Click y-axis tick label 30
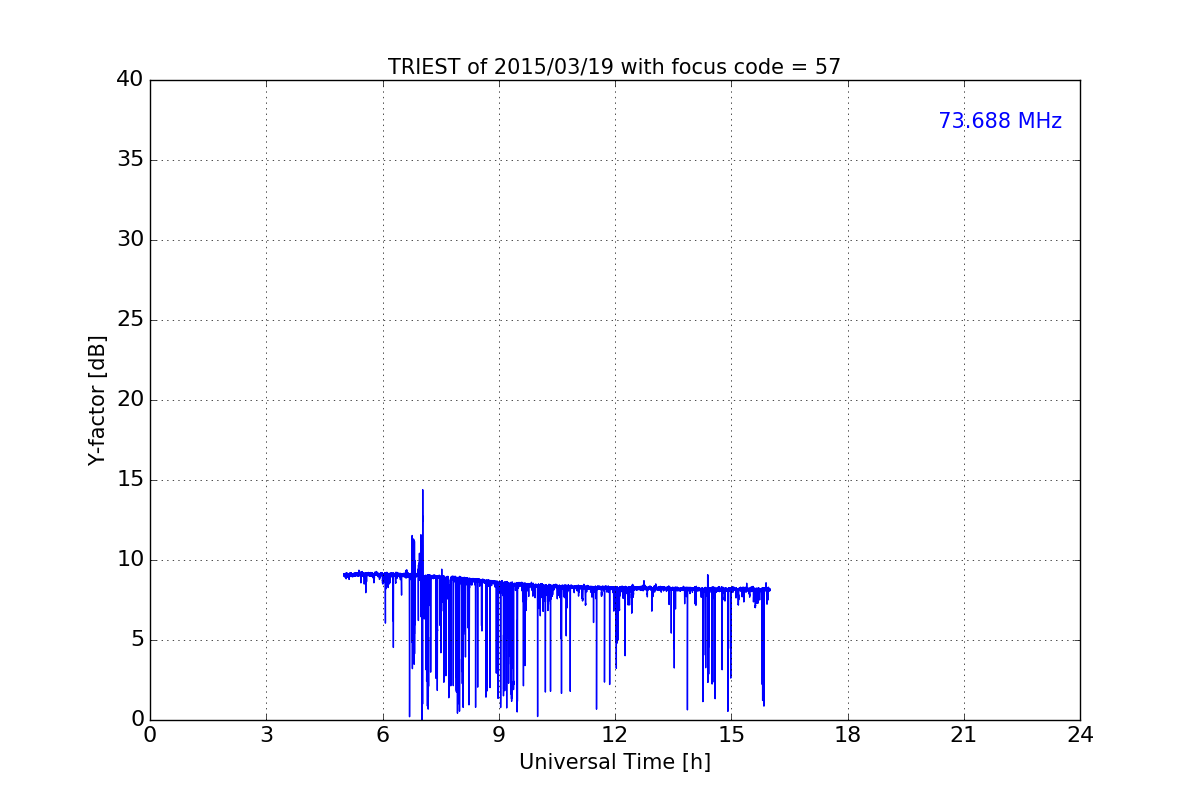Image resolution: width=1200 pixels, height=800 pixels. click(130, 240)
